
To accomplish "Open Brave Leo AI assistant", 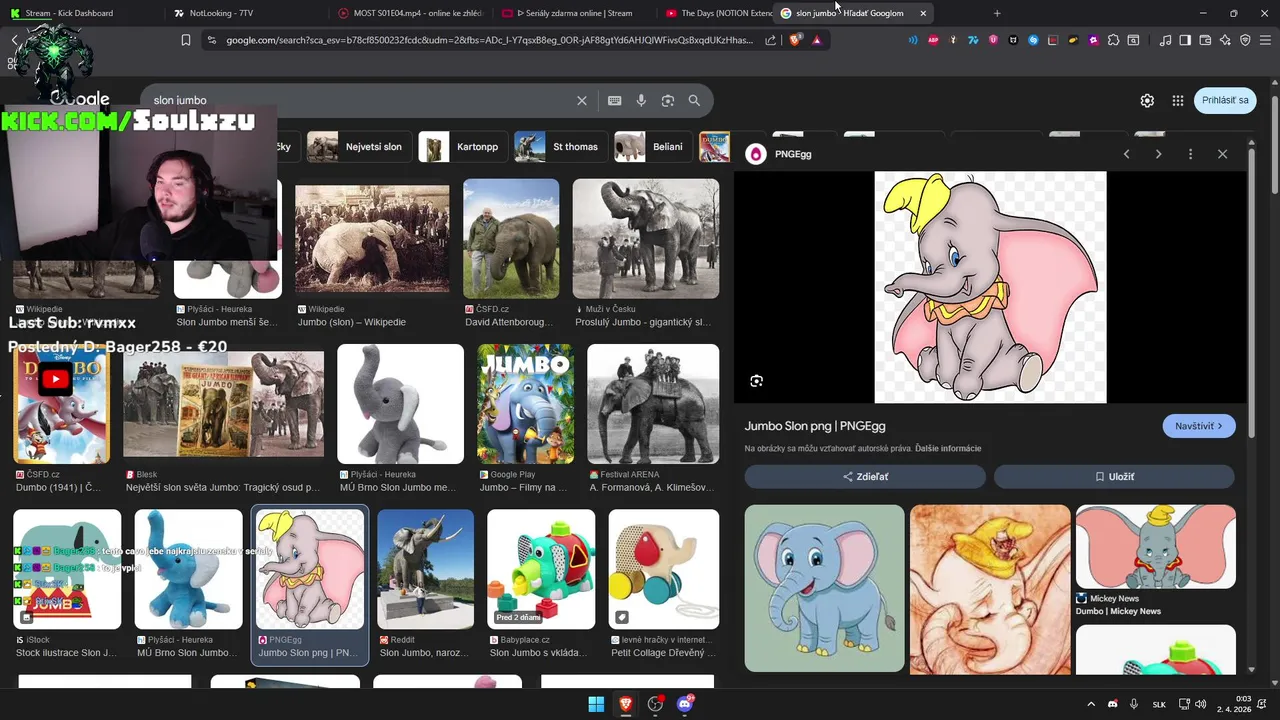I will [1225, 40].
